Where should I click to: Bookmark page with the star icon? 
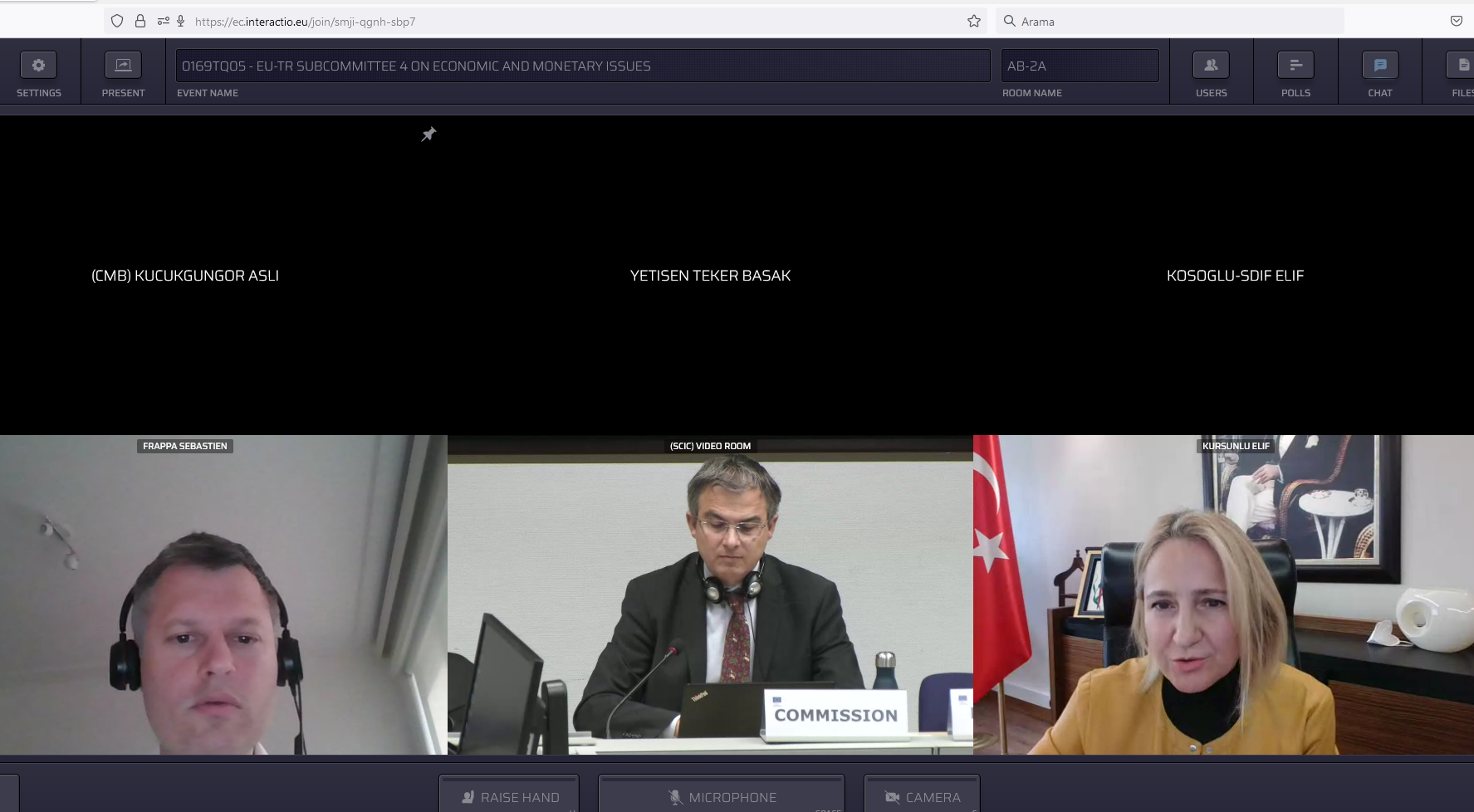tap(974, 22)
